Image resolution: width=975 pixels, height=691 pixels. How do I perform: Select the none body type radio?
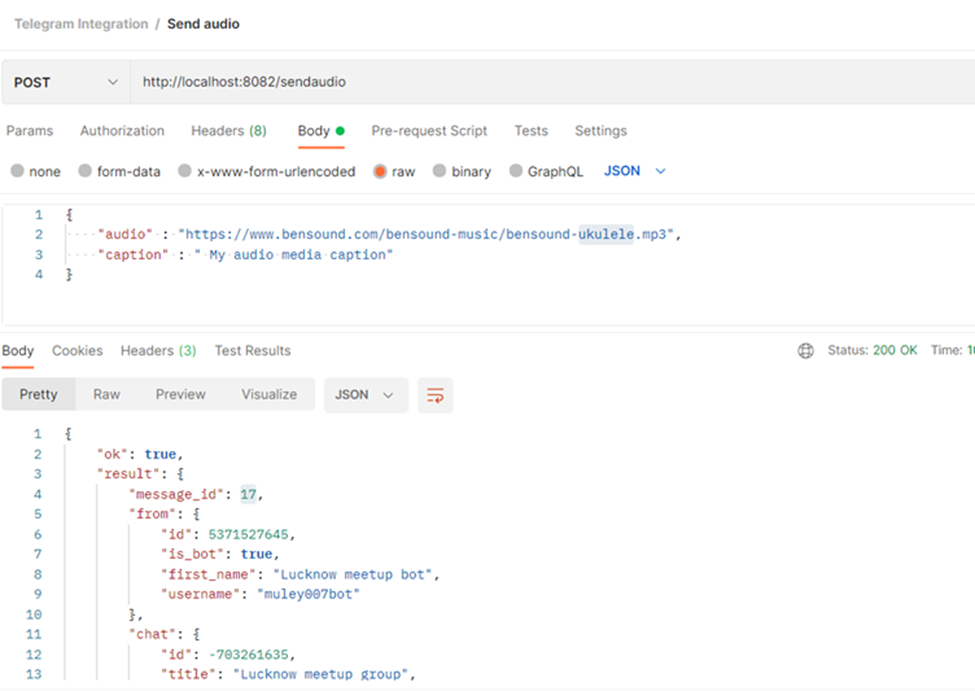pyautogui.click(x=17, y=171)
